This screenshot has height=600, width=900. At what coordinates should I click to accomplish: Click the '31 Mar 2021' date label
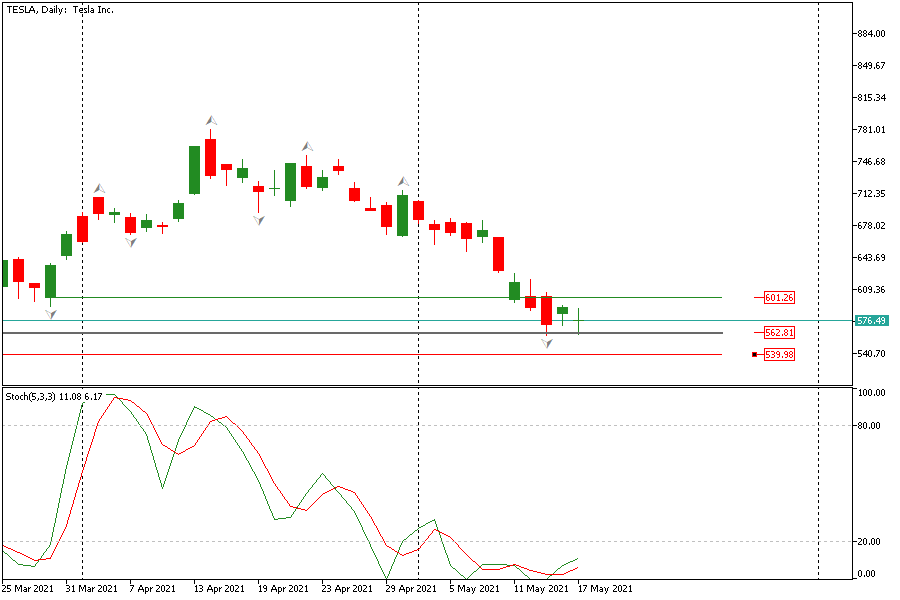(91, 589)
